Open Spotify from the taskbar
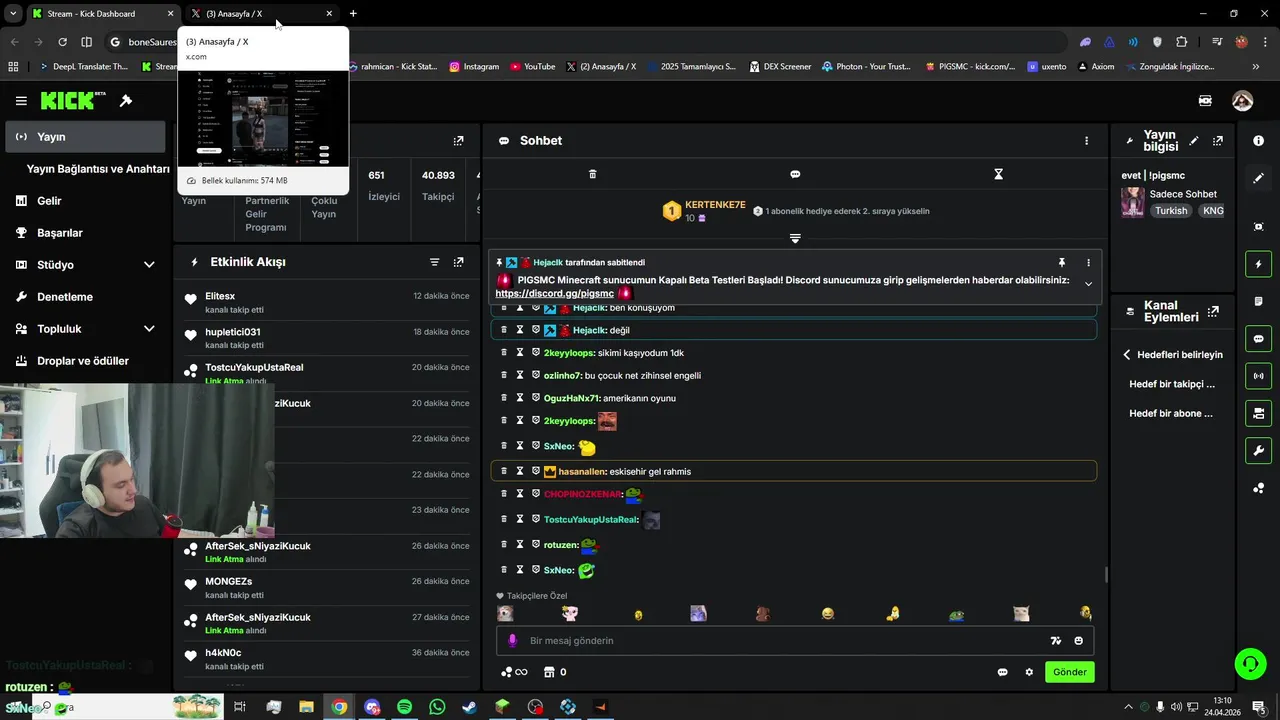1280x720 pixels. [x=404, y=707]
